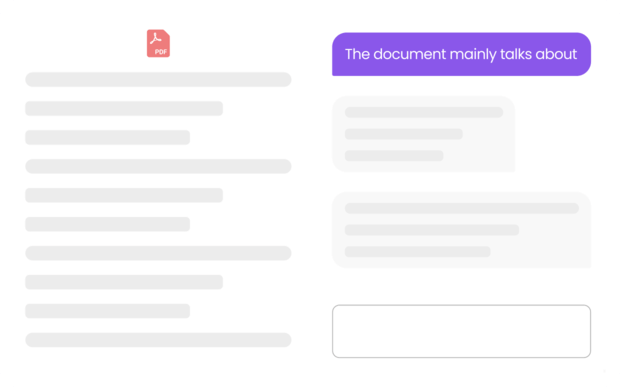This screenshot has height=387, width=620.
Task: Select the purple 'The document mainly talks about' bubble
Action: pyautogui.click(x=461, y=54)
